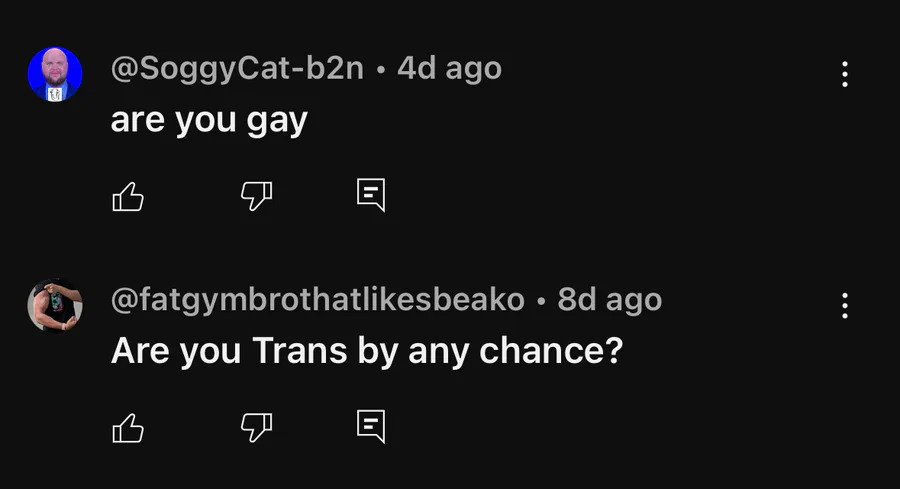900x489 pixels.
Task: Click the '8d ago' timestamp
Action: (610, 300)
